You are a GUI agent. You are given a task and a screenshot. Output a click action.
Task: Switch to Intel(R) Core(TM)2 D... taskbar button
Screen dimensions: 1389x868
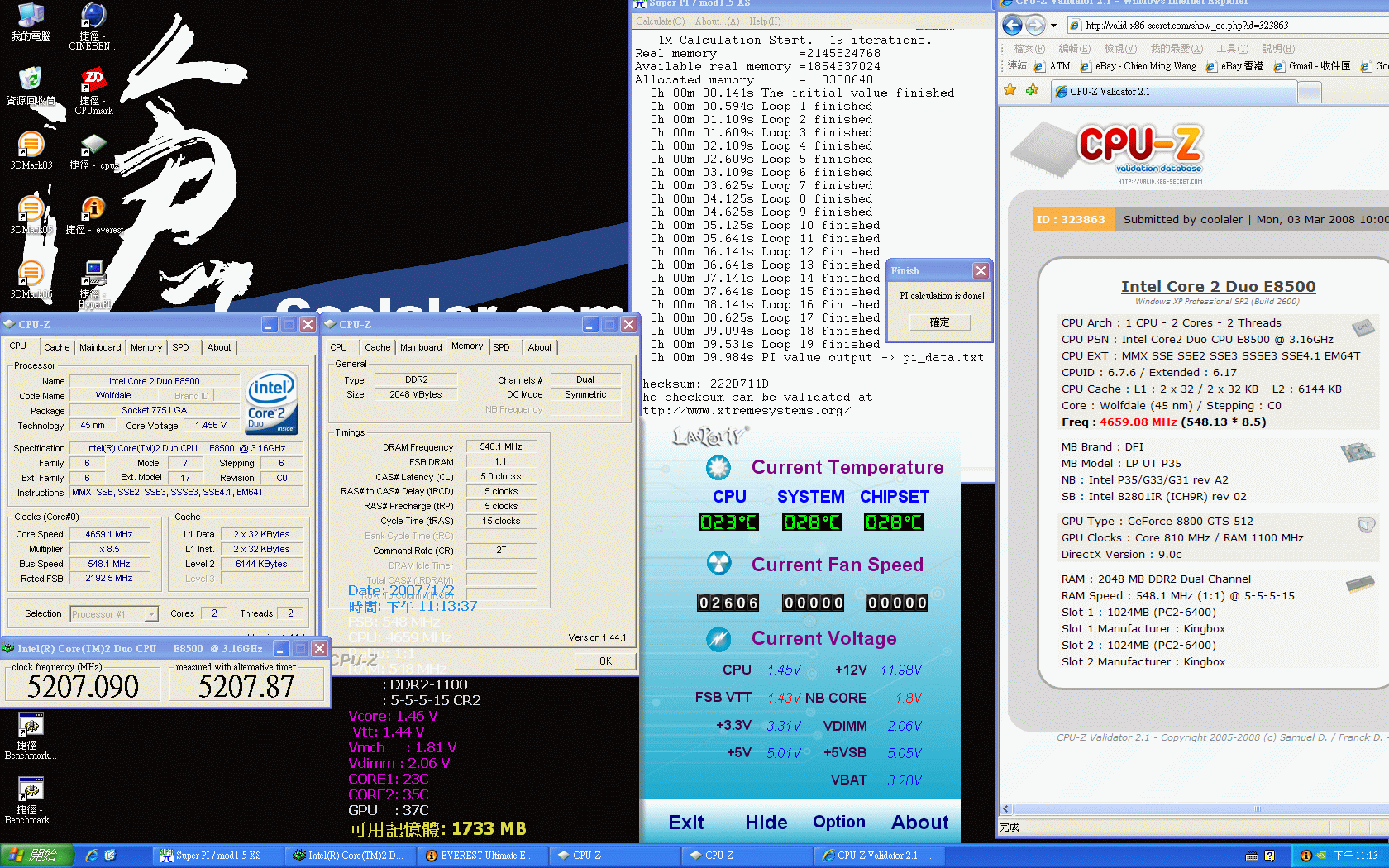(x=351, y=856)
